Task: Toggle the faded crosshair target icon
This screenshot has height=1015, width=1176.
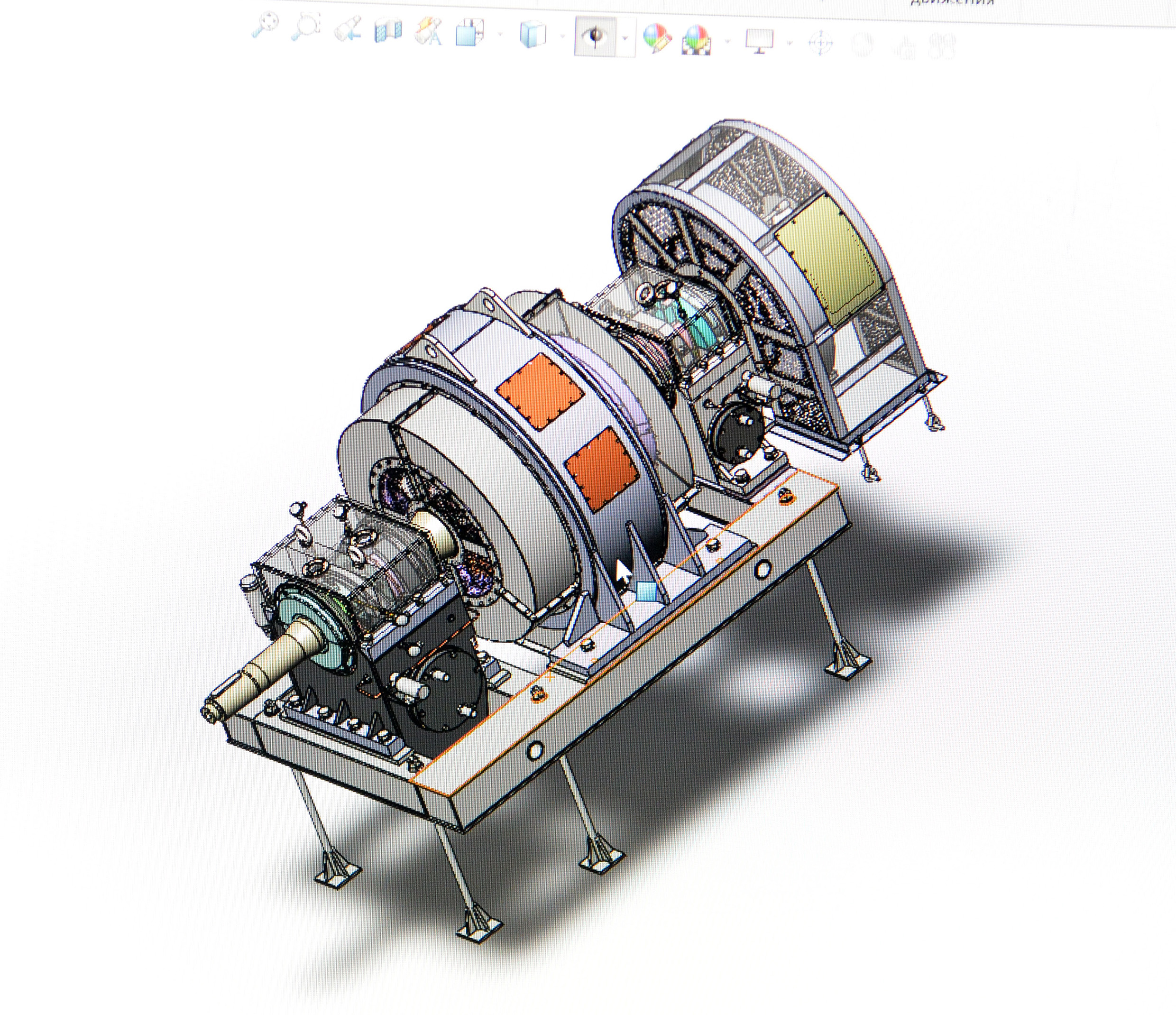Action: 820,43
